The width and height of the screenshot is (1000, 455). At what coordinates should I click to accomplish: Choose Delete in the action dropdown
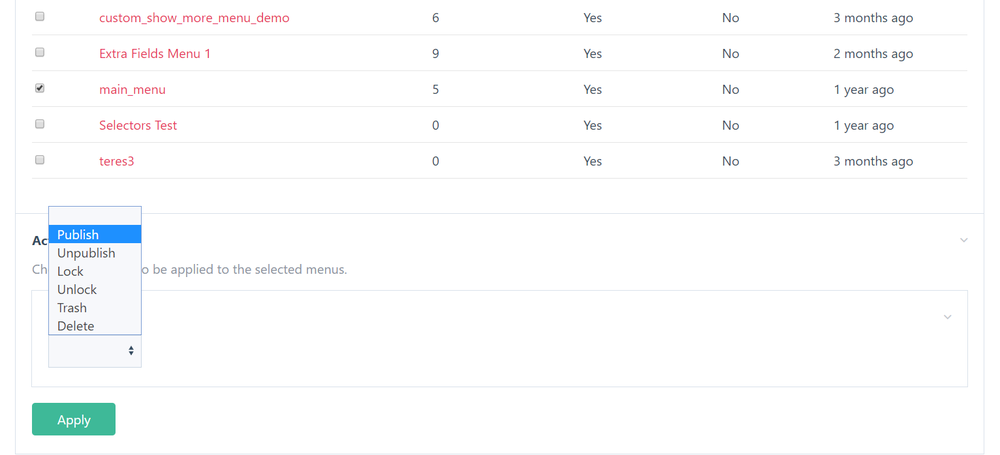(x=95, y=326)
